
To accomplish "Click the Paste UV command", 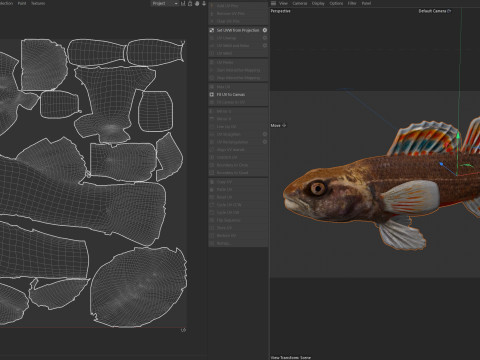I will (x=238, y=189).
